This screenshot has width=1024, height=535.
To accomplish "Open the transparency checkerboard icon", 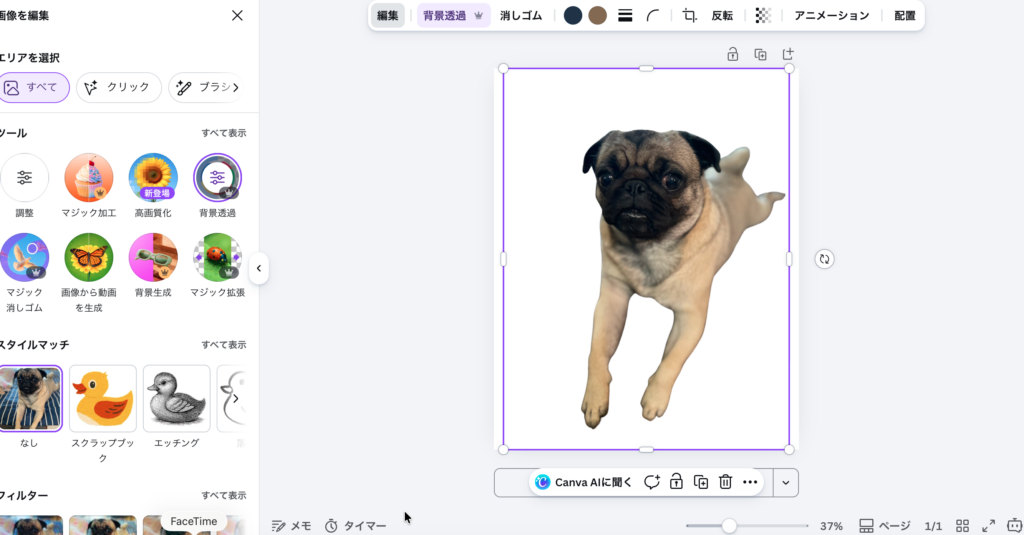I will tap(763, 16).
